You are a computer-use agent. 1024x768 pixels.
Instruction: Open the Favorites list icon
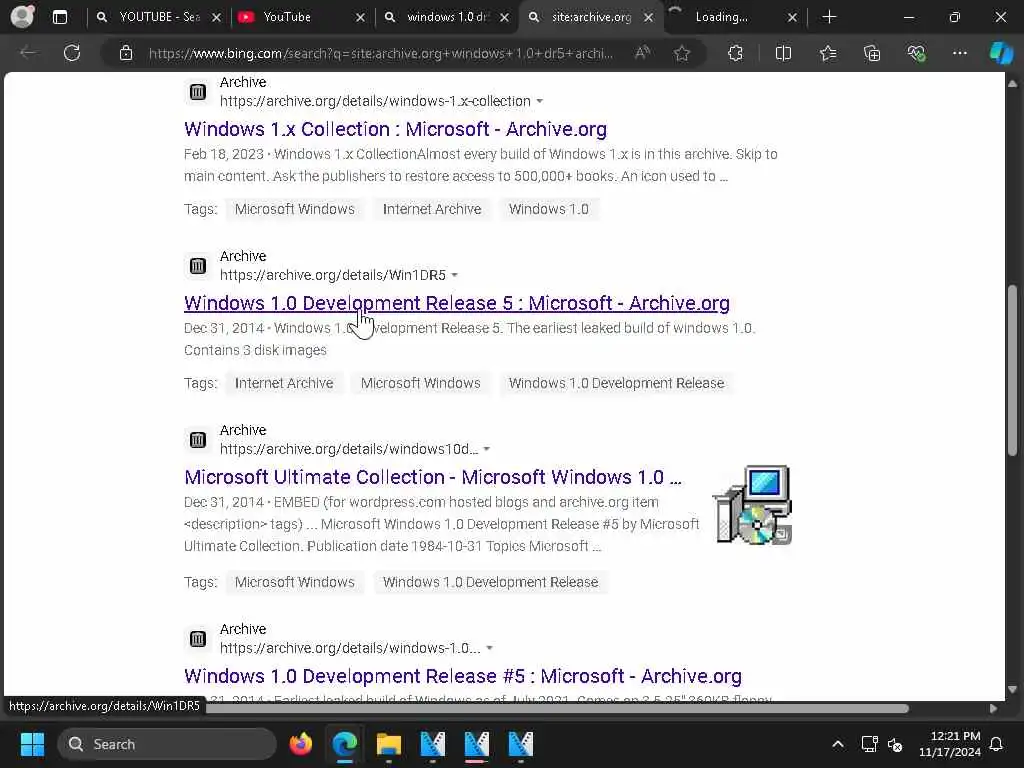coord(828,53)
